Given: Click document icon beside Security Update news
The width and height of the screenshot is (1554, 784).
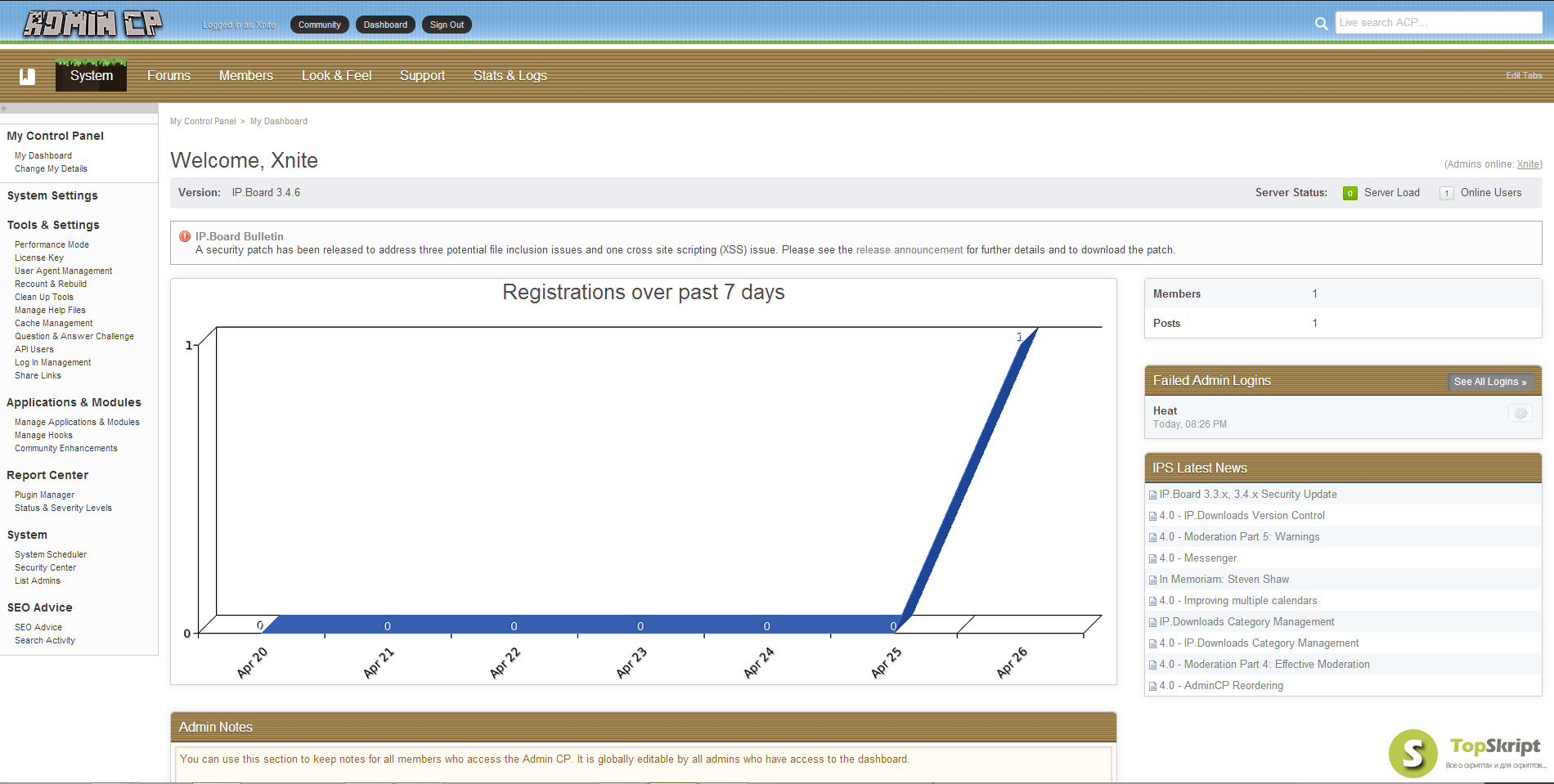Looking at the screenshot, I should (x=1152, y=495).
